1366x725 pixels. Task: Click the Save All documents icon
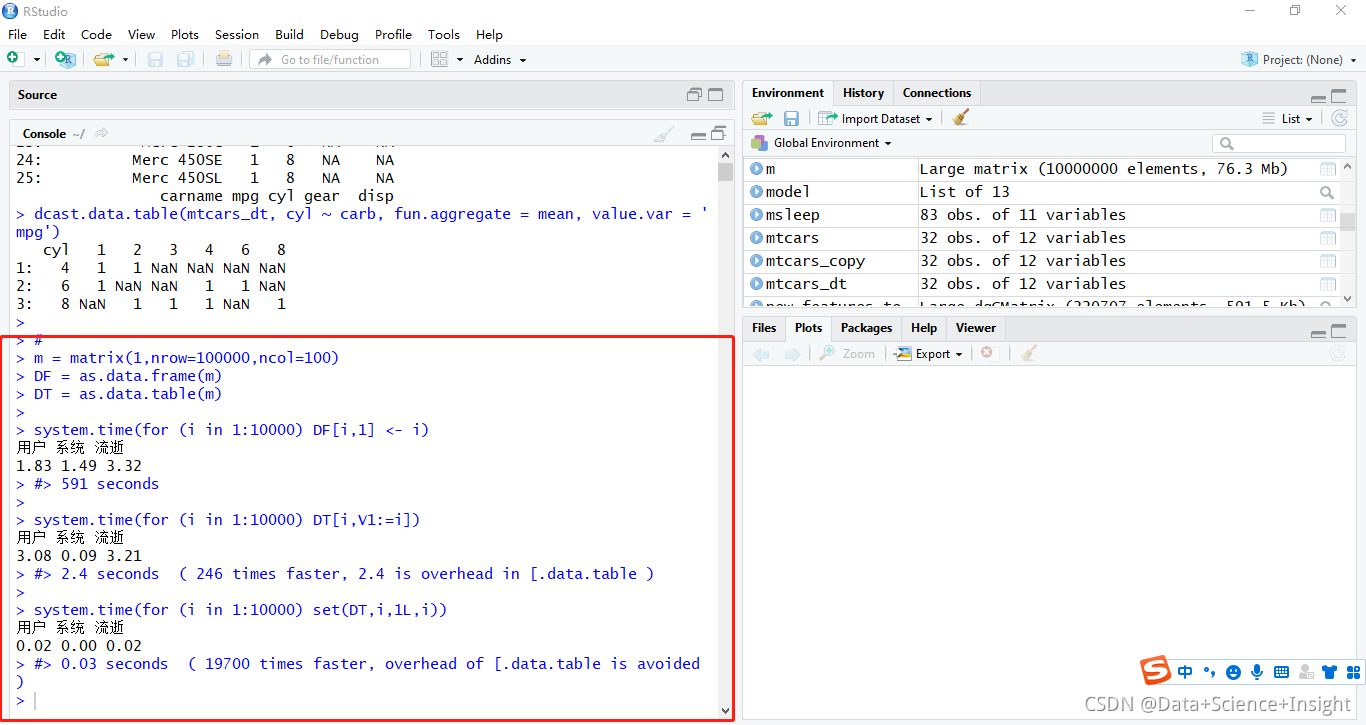coord(185,60)
